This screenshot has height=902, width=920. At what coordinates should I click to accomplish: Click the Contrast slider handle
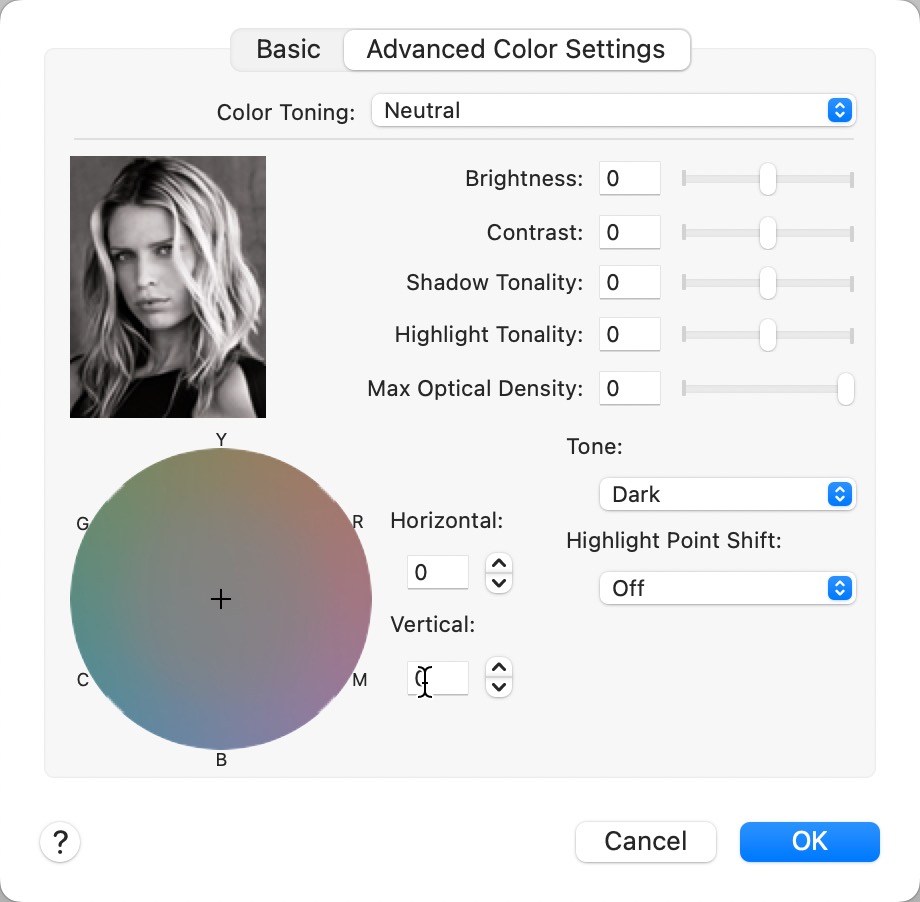767,233
